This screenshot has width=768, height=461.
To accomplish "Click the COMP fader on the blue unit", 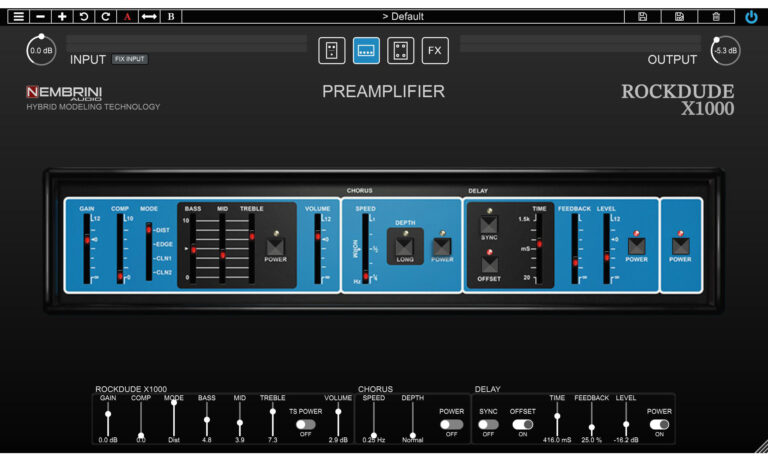I will tap(120, 249).
